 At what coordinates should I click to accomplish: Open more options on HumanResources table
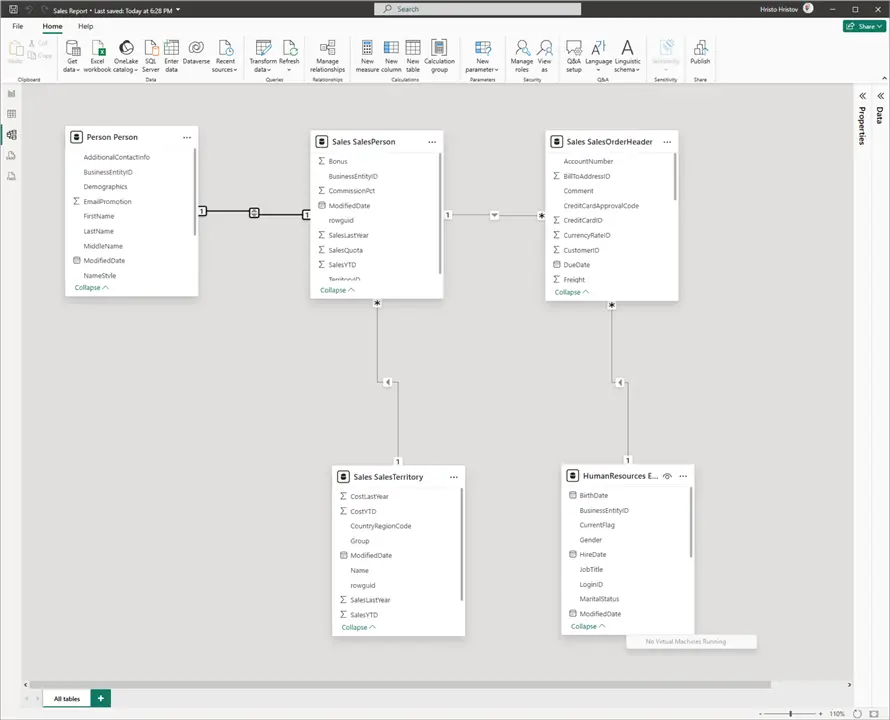point(683,476)
